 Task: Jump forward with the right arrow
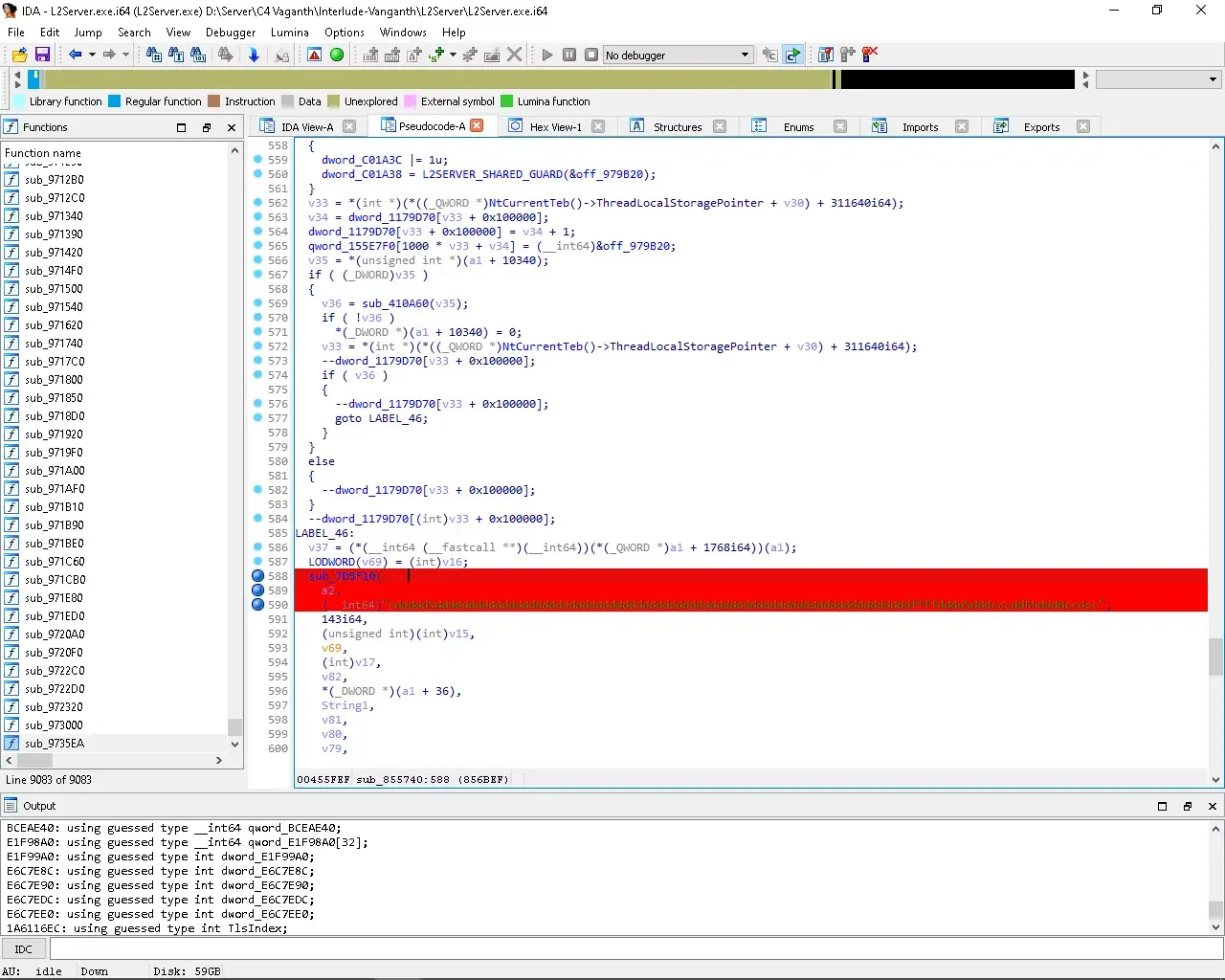point(109,55)
